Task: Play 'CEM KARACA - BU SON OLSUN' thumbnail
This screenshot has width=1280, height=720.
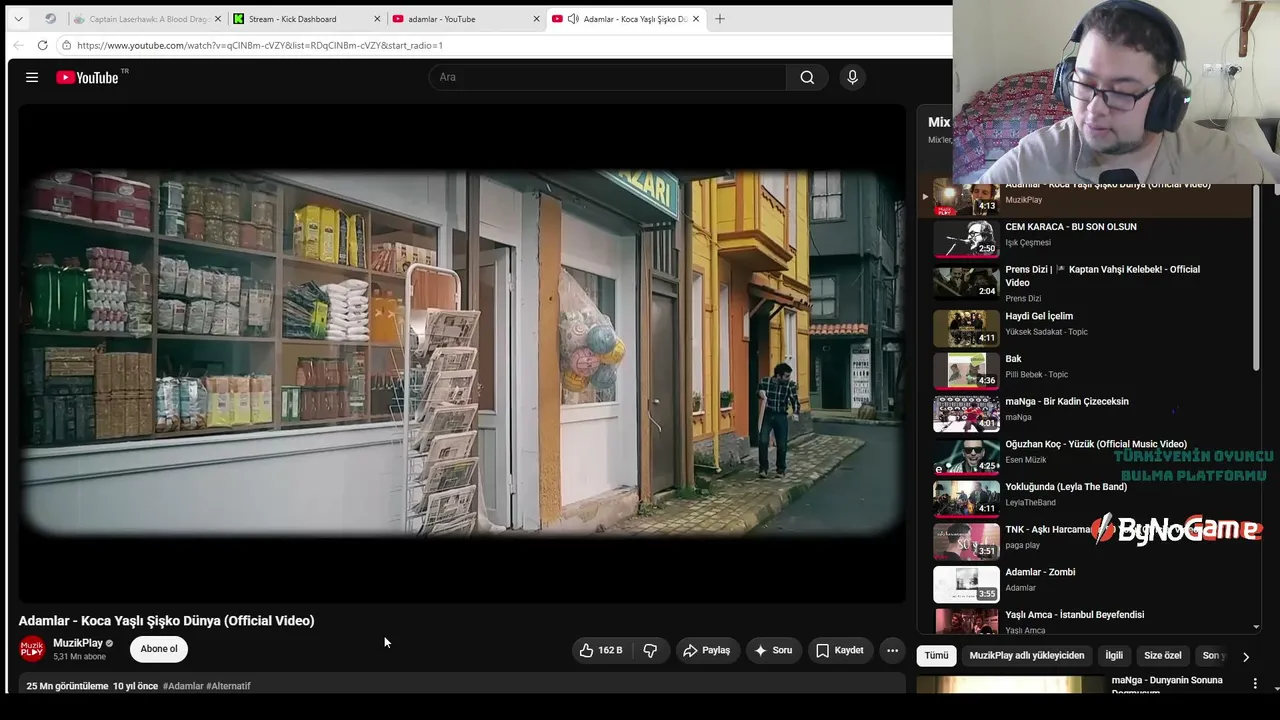Action: [x=966, y=238]
